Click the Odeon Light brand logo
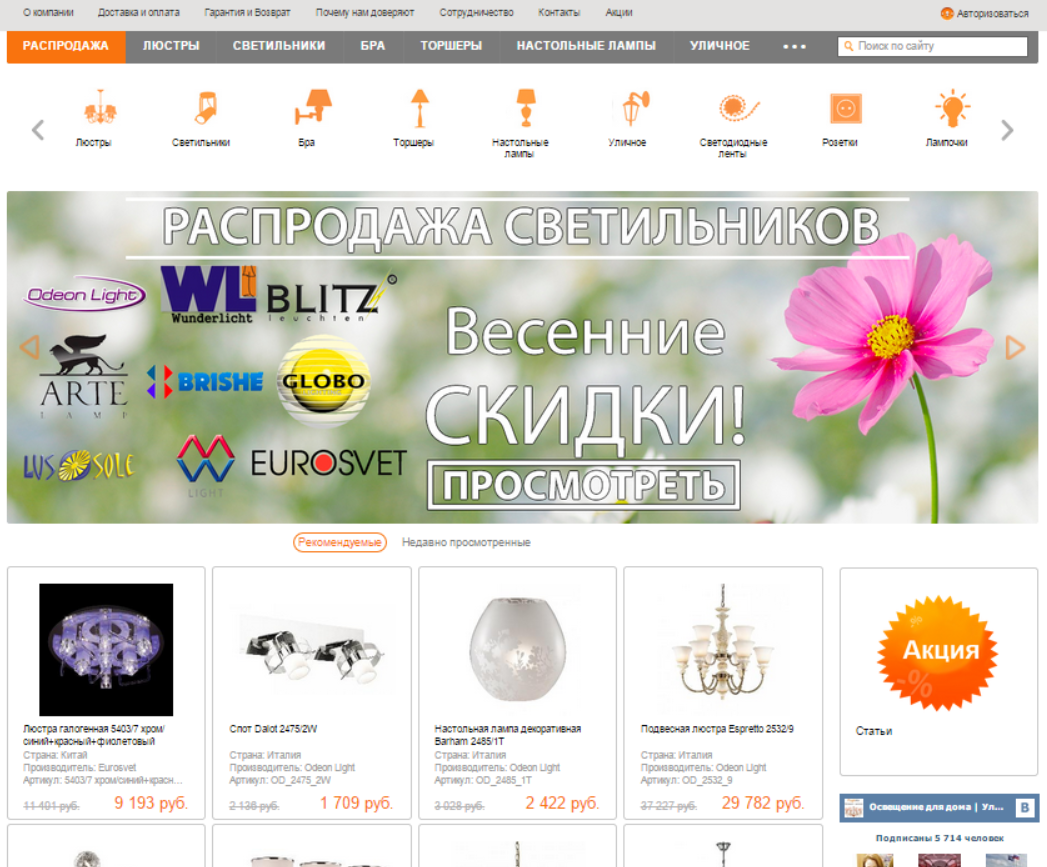This screenshot has height=867, width=1047. [x=85, y=295]
